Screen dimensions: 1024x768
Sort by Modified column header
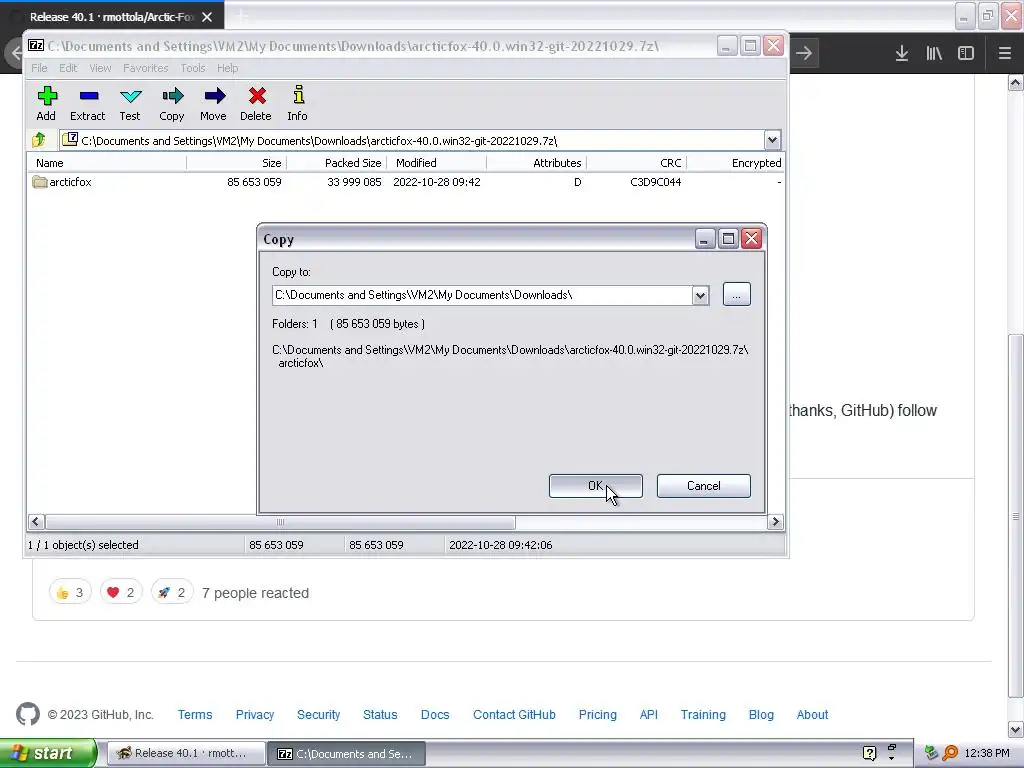click(x=436, y=163)
